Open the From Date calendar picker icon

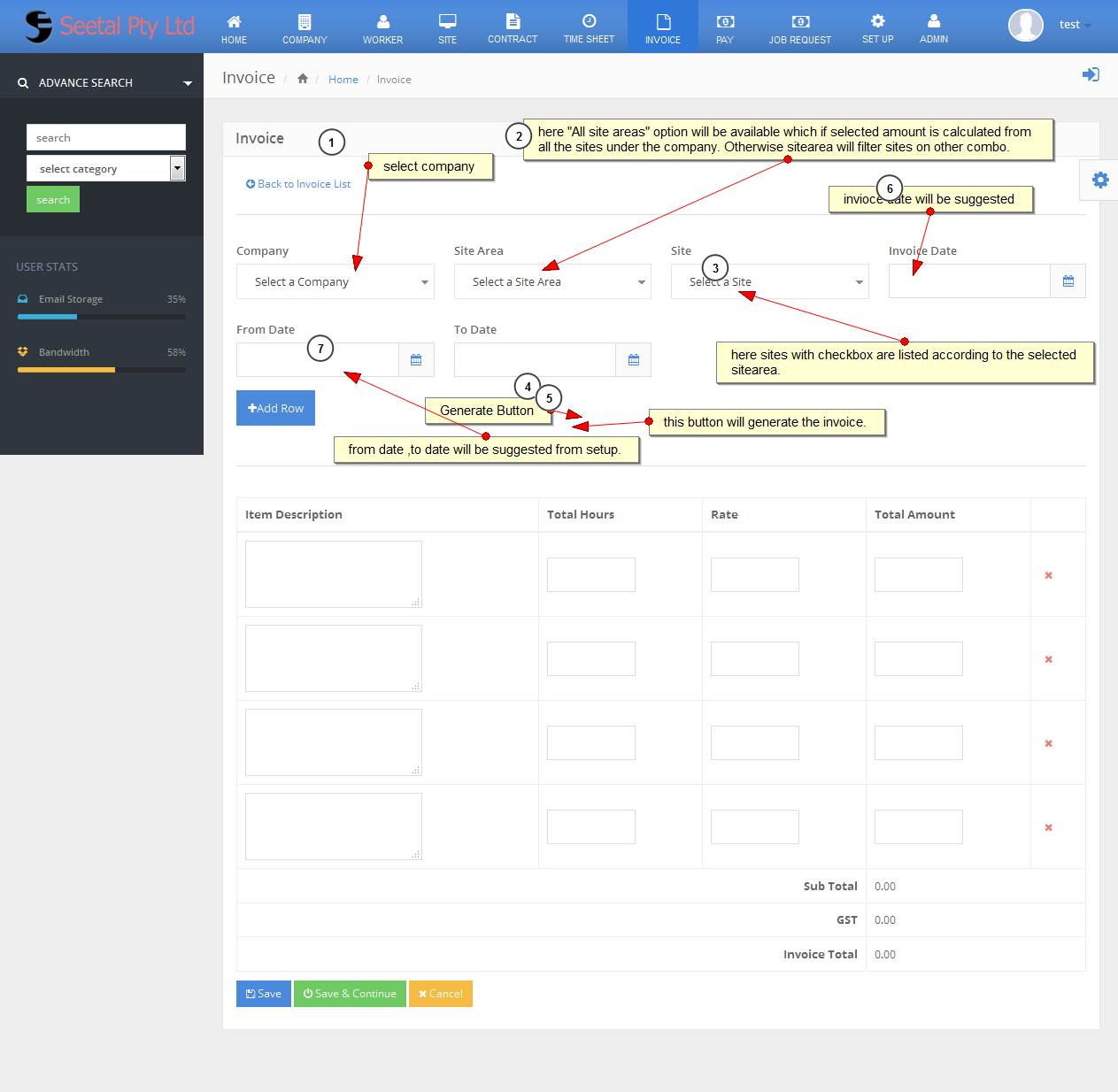[x=416, y=360]
